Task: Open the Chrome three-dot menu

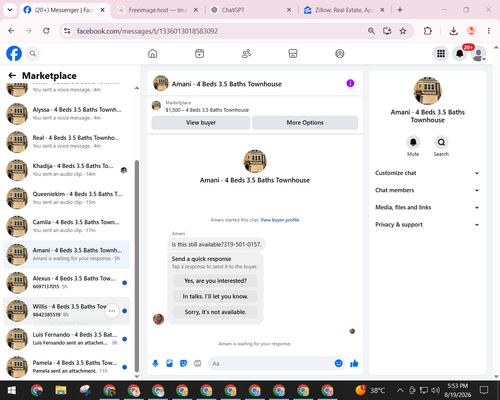Action: tap(489, 31)
